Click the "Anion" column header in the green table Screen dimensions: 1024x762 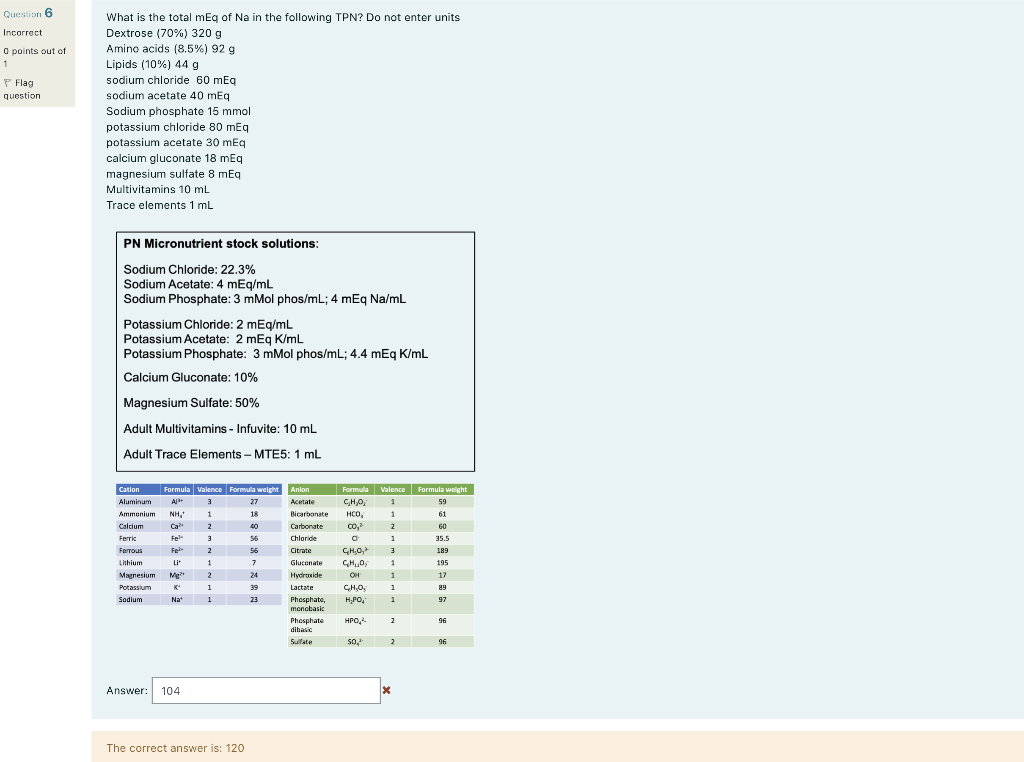tap(312, 490)
